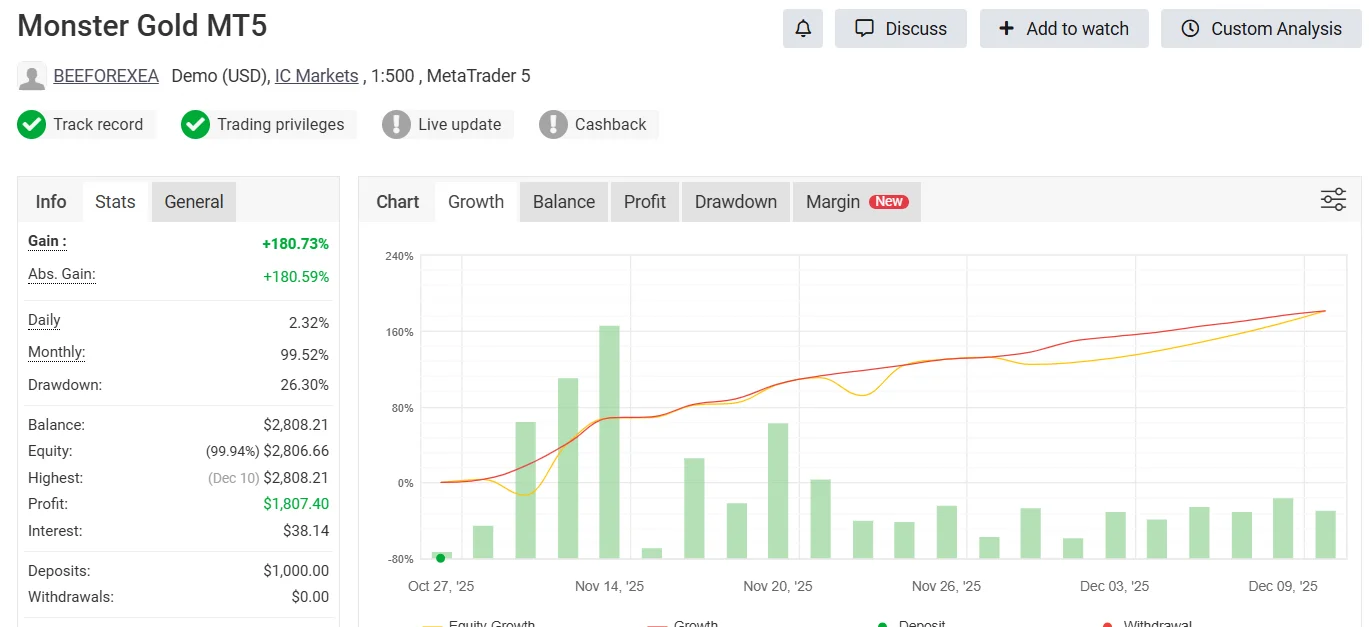Show the Drawdown chart tab
This screenshot has width=1369, height=627.
tap(735, 202)
